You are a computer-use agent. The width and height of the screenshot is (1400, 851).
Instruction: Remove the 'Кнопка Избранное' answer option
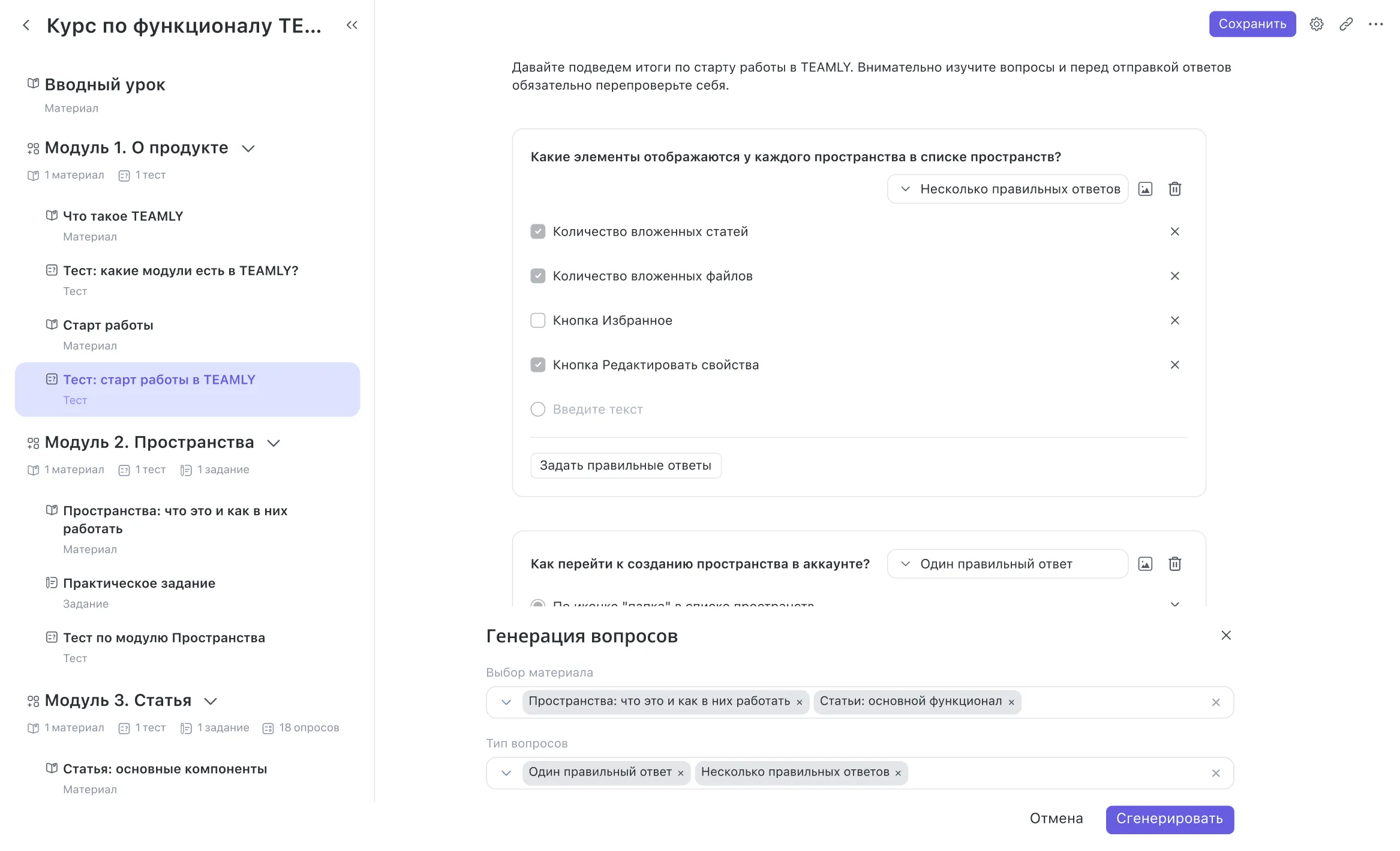pos(1174,321)
